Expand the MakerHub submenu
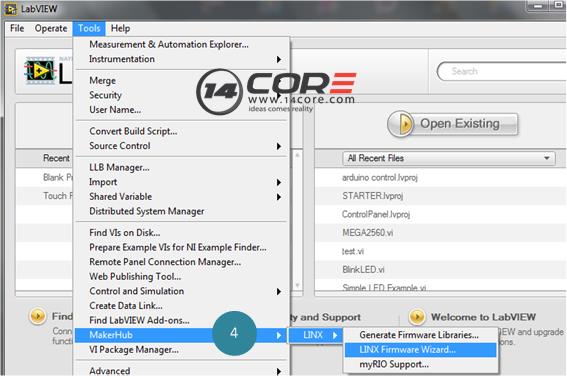Image resolution: width=567 pixels, height=376 pixels. (x=181, y=335)
